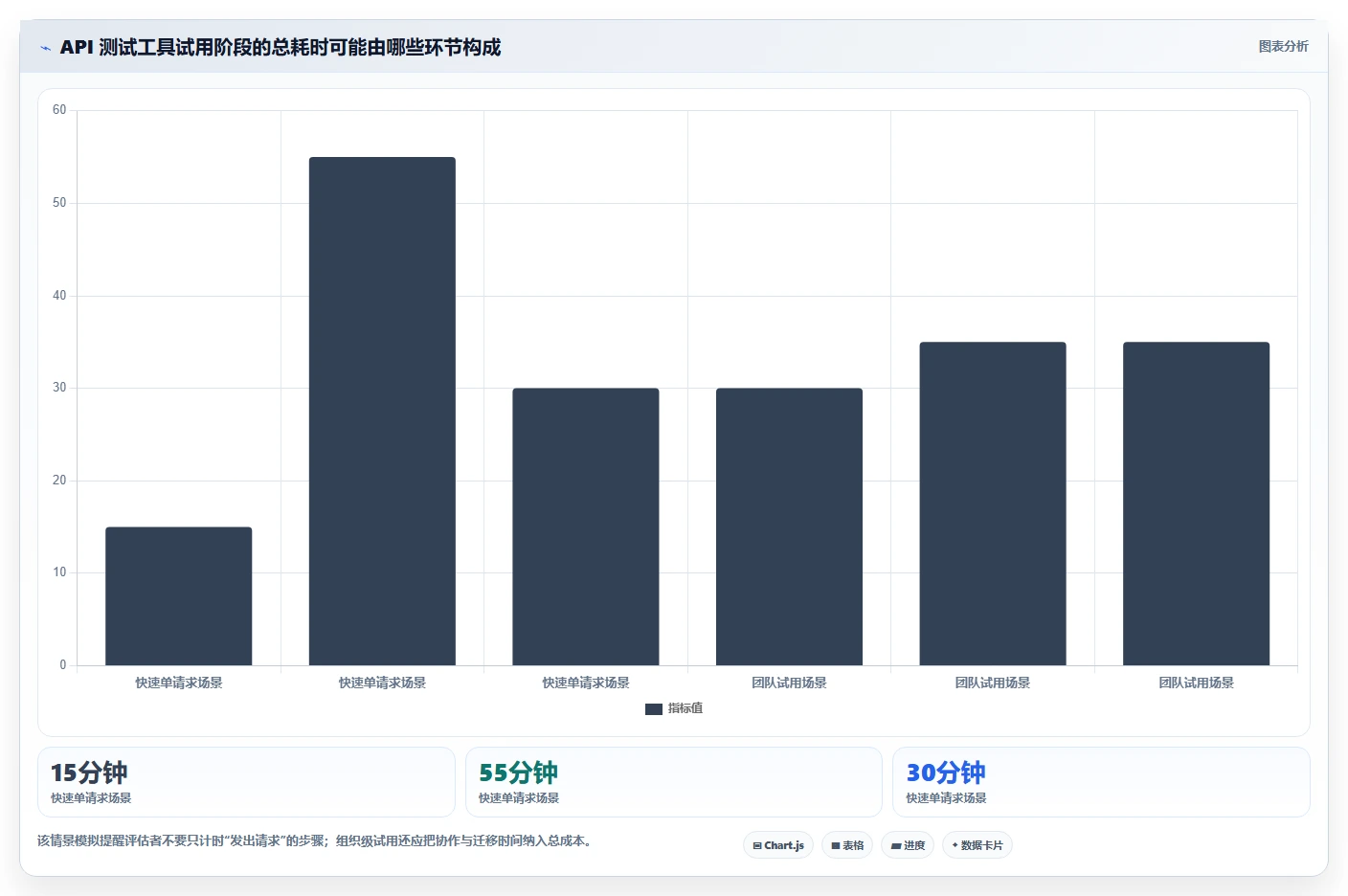Image resolution: width=1348 pixels, height=896 pixels.
Task: Click the 图表分析 label in the header
Action: point(1283,46)
